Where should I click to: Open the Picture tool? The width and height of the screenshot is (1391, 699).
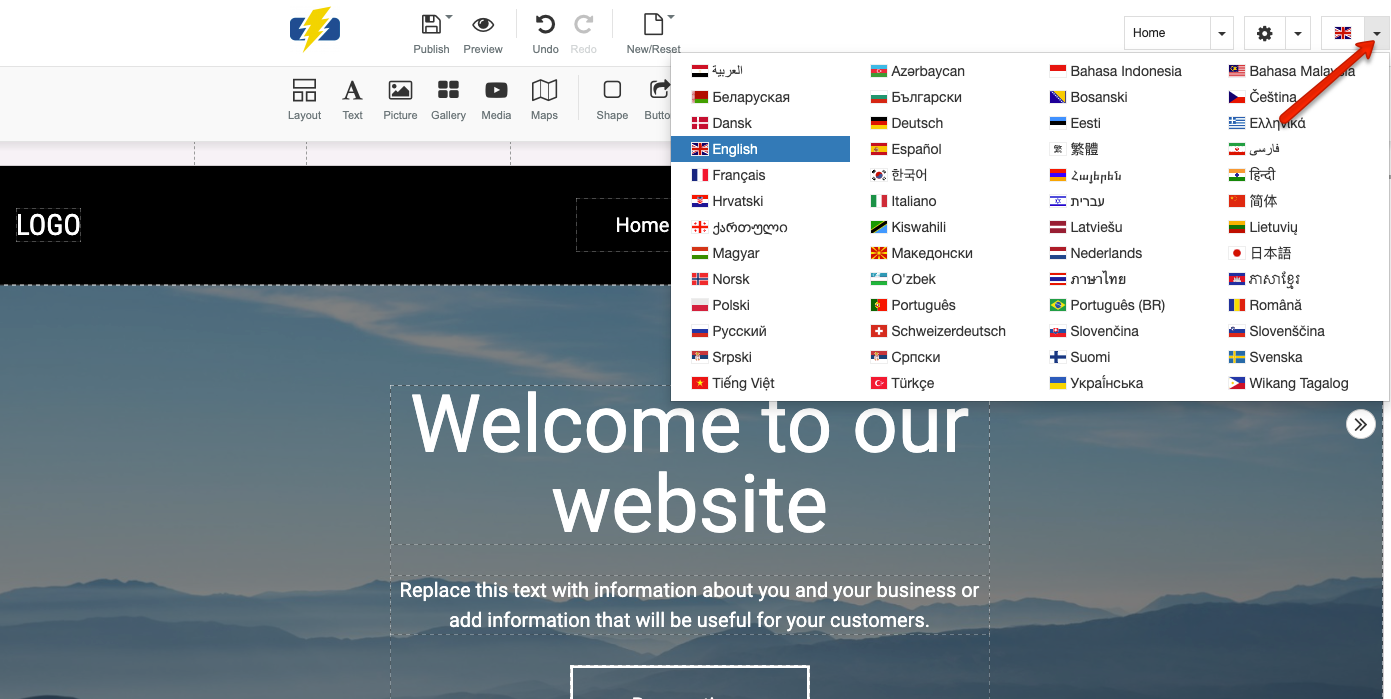pos(400,98)
